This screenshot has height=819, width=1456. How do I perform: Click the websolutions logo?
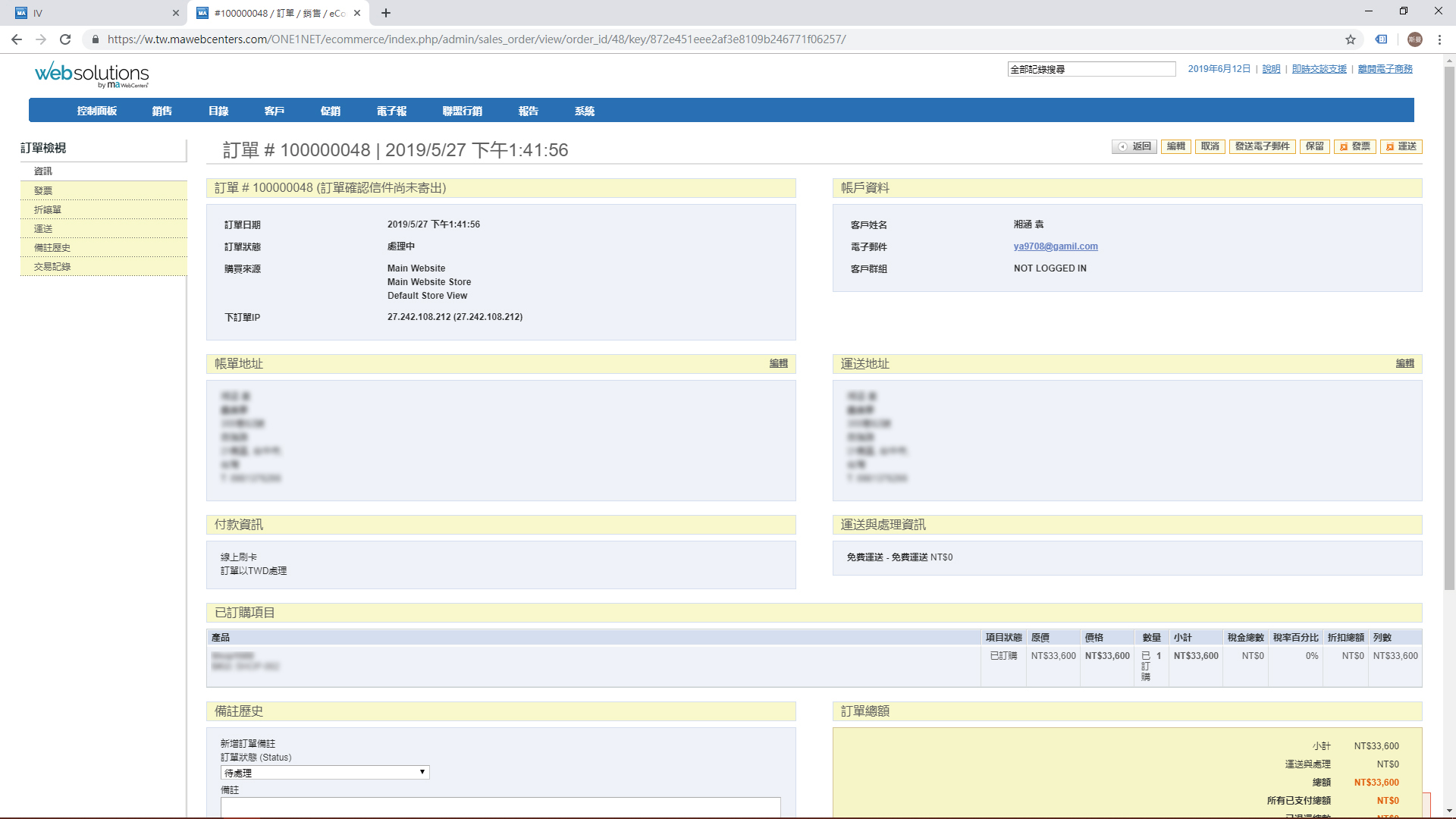pos(92,75)
